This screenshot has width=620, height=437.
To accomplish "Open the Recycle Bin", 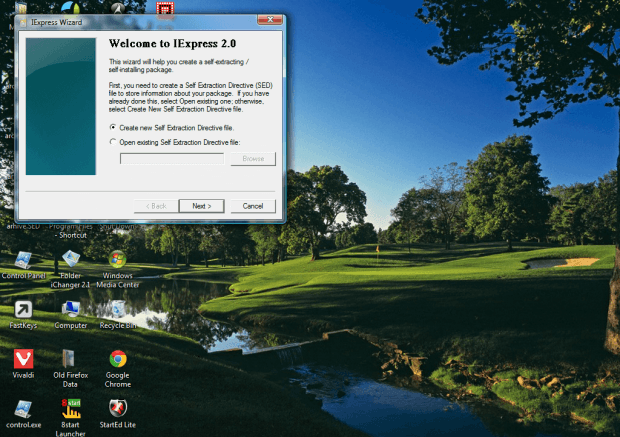I will (117, 310).
